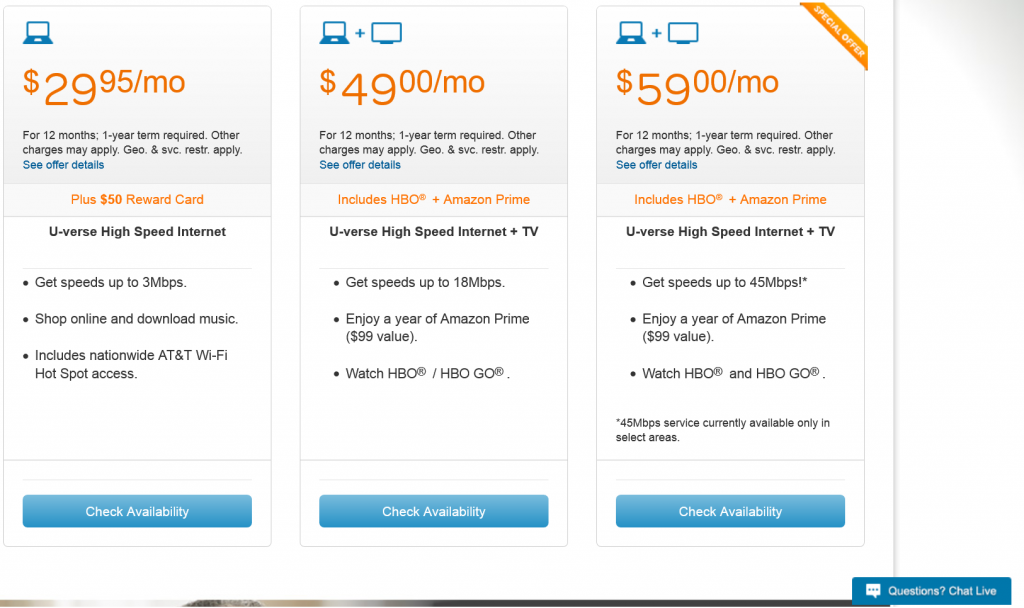The image size is (1024, 608).
Task: Open See offer details under $59 plan
Action: [656, 165]
